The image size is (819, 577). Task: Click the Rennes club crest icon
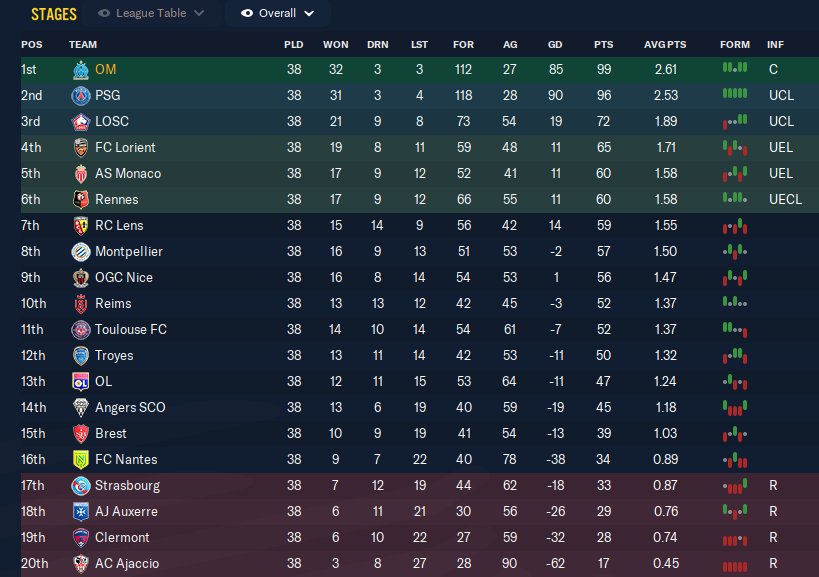80,200
